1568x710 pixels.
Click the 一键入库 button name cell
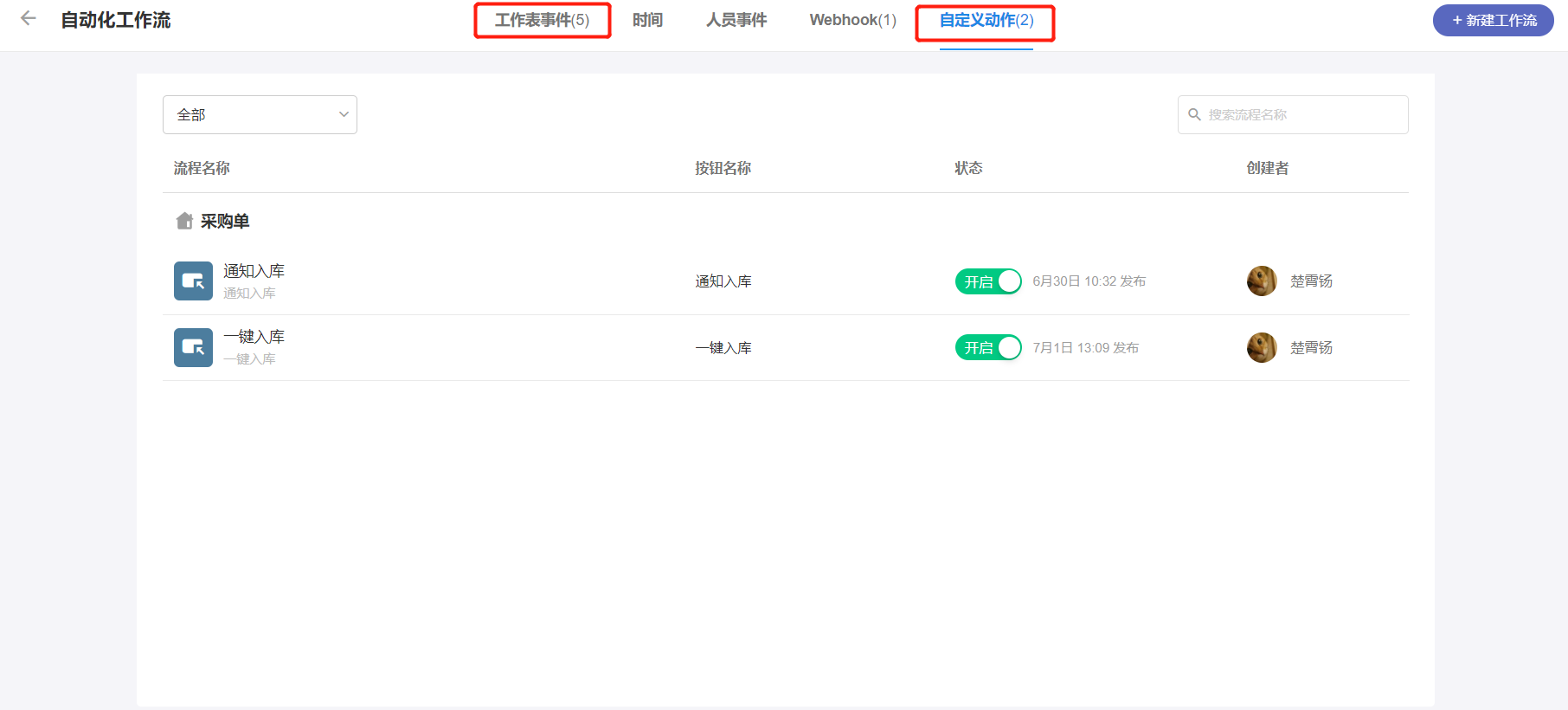[x=723, y=348]
